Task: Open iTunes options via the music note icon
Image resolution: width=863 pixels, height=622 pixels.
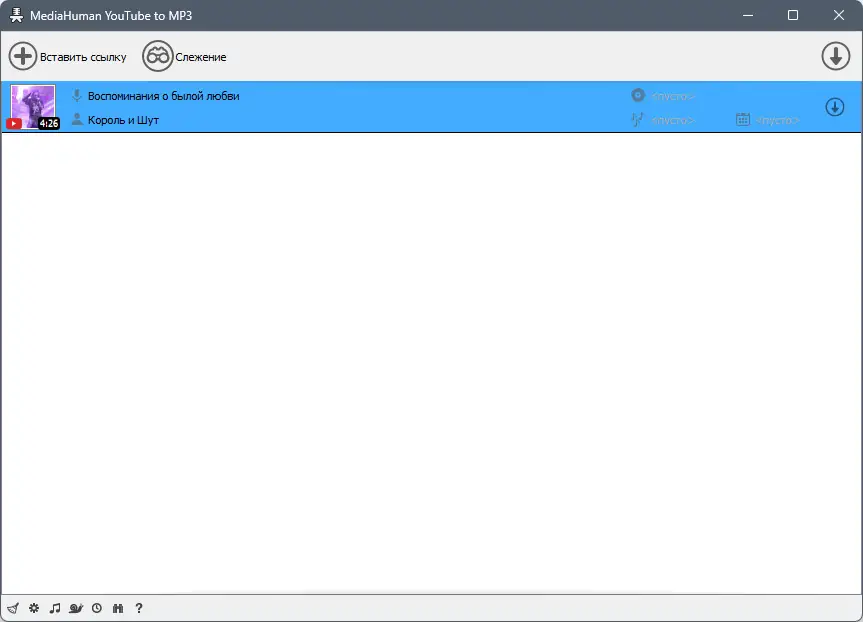Action: pos(55,608)
